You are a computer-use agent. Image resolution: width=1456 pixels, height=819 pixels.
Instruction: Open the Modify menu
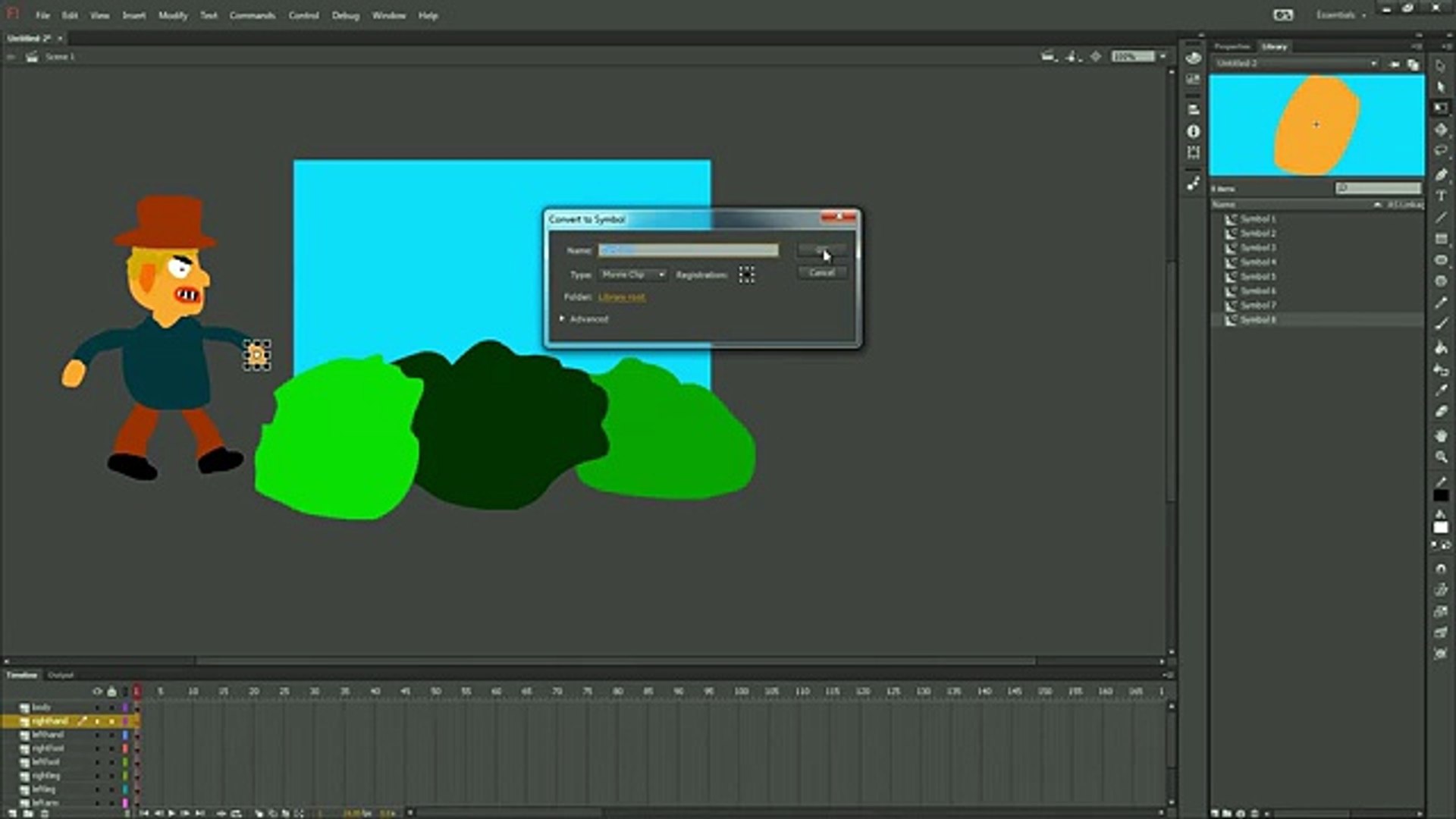pyautogui.click(x=173, y=15)
